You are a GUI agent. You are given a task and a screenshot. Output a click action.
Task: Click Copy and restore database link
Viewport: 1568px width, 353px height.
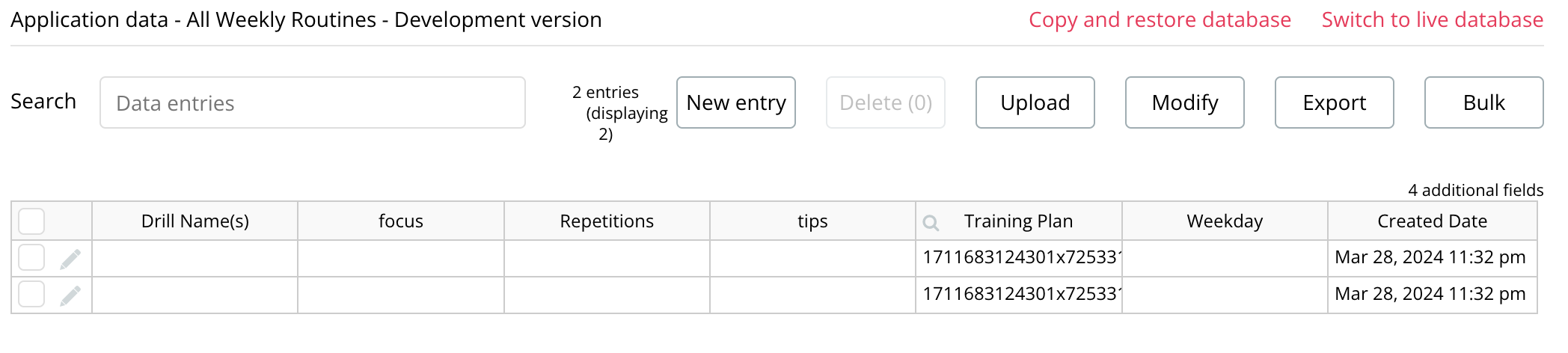1160,19
